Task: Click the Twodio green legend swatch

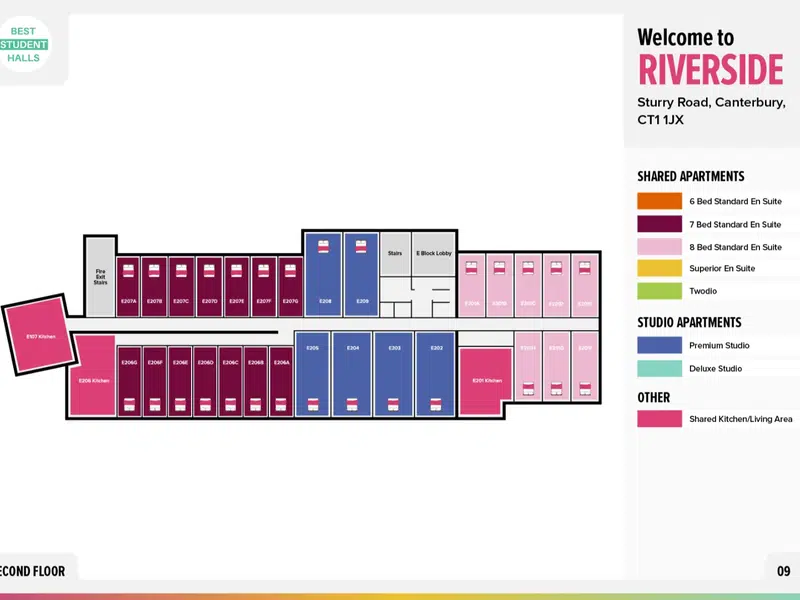Action: click(x=659, y=291)
